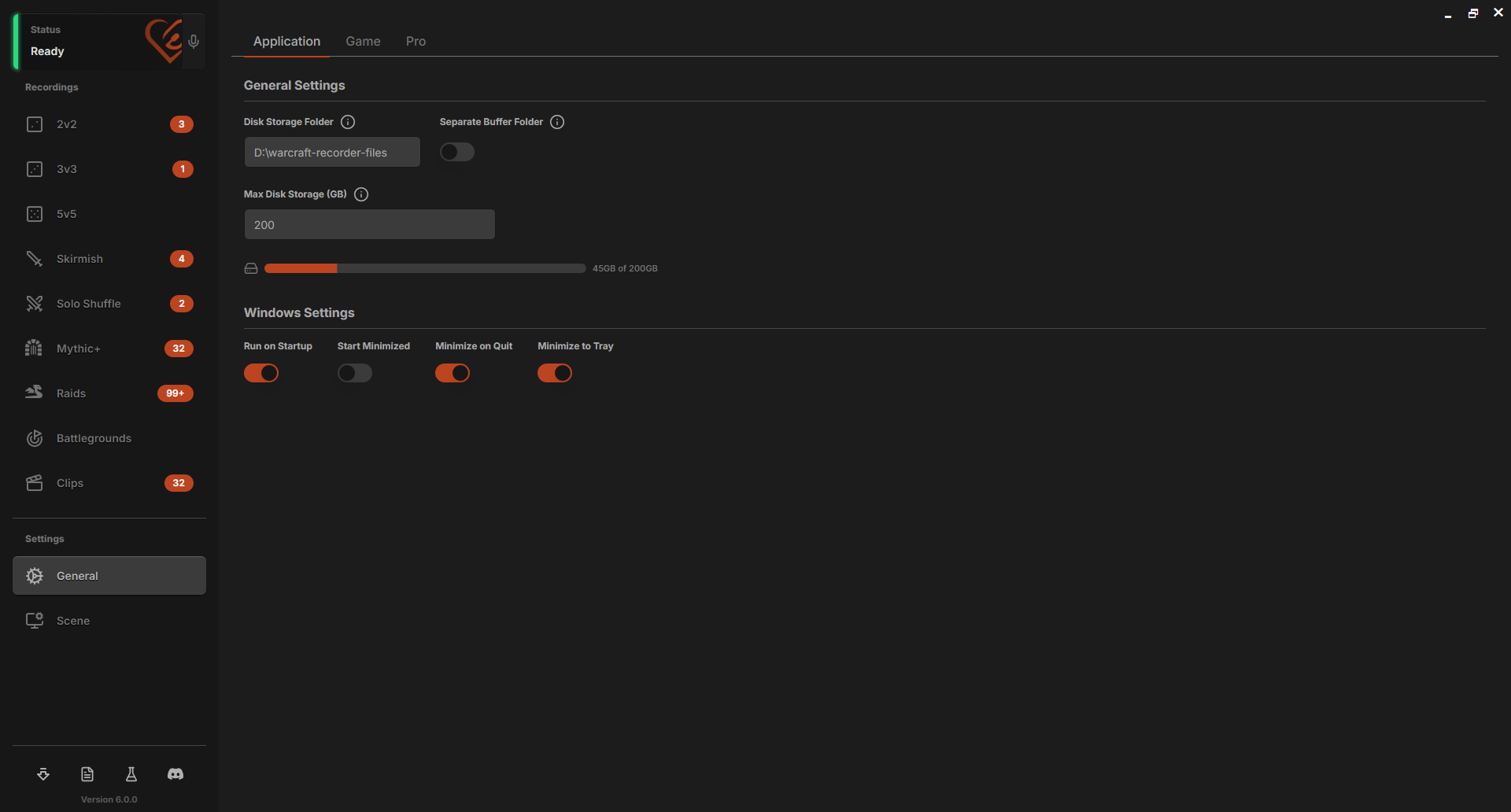This screenshot has width=1511, height=812.
Task: Turn off Minimize to Tray
Action: [x=555, y=373]
